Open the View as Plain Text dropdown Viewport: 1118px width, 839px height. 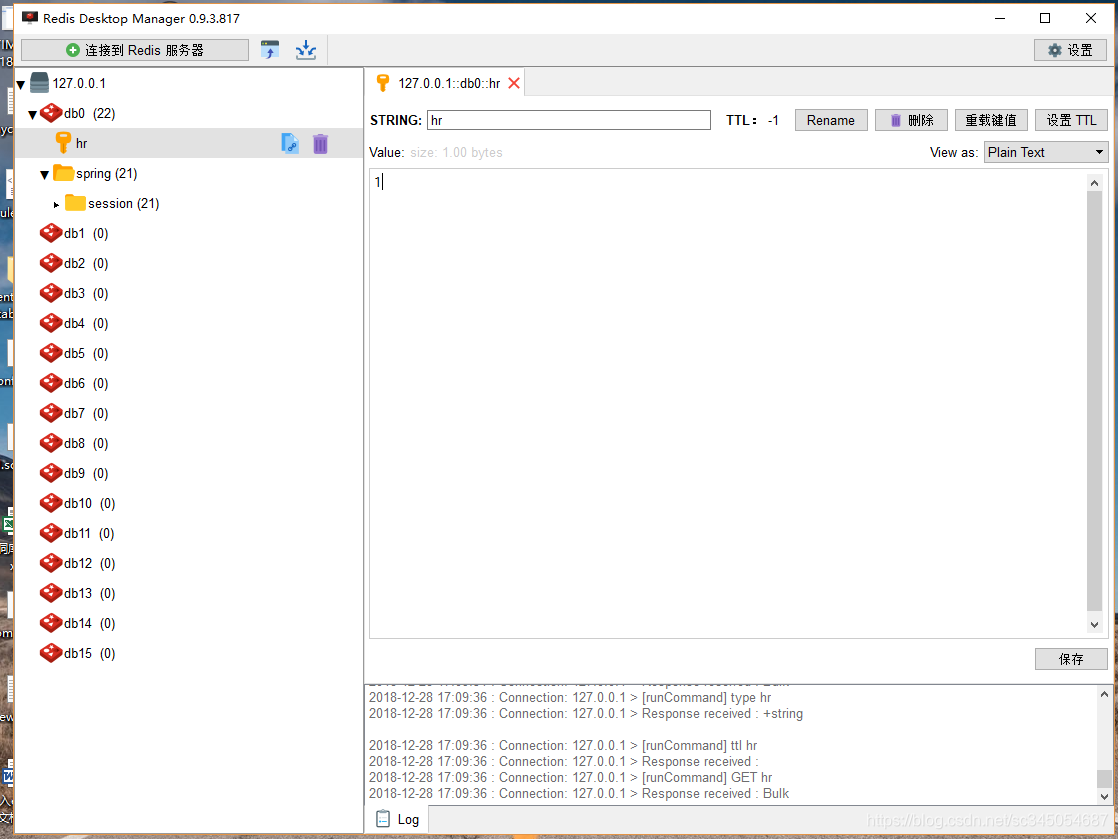click(x=1045, y=153)
